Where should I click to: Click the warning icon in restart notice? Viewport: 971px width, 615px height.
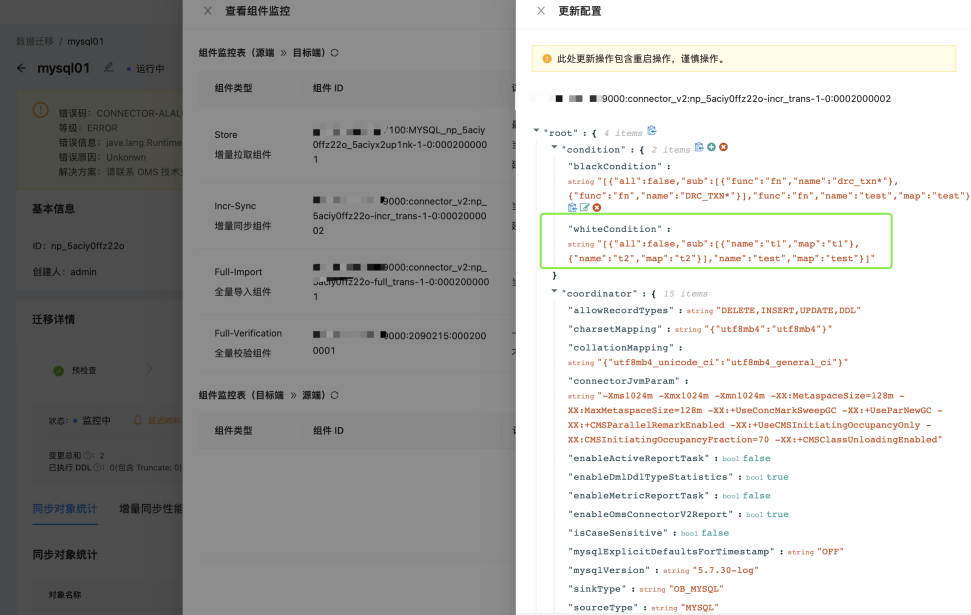pyautogui.click(x=547, y=59)
